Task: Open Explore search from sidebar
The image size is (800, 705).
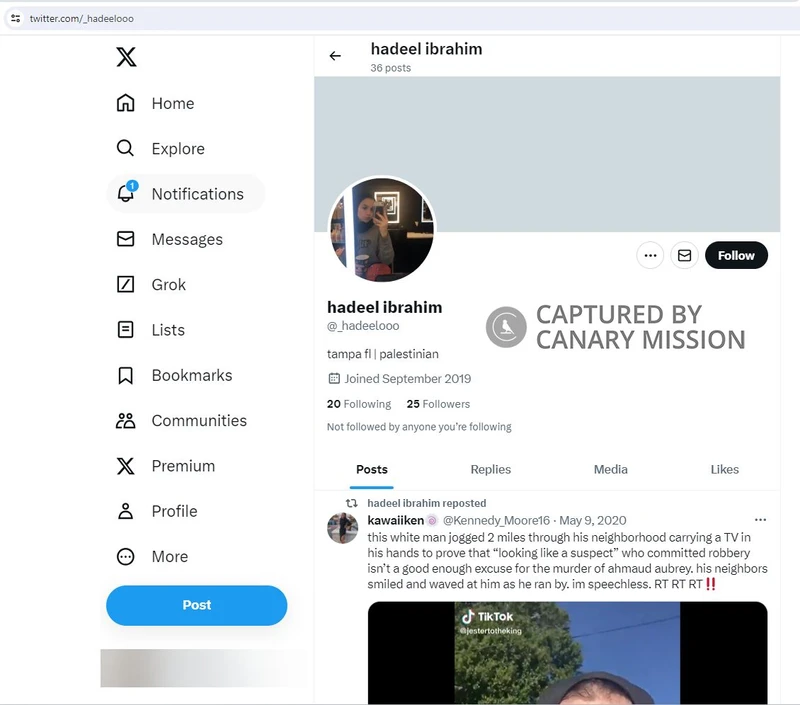Action: coord(126,148)
